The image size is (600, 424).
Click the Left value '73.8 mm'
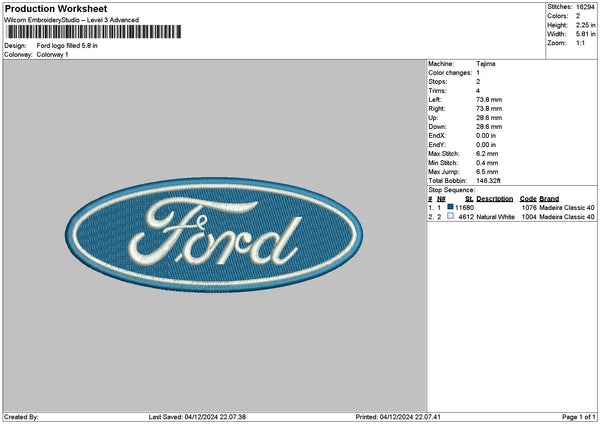click(489, 100)
